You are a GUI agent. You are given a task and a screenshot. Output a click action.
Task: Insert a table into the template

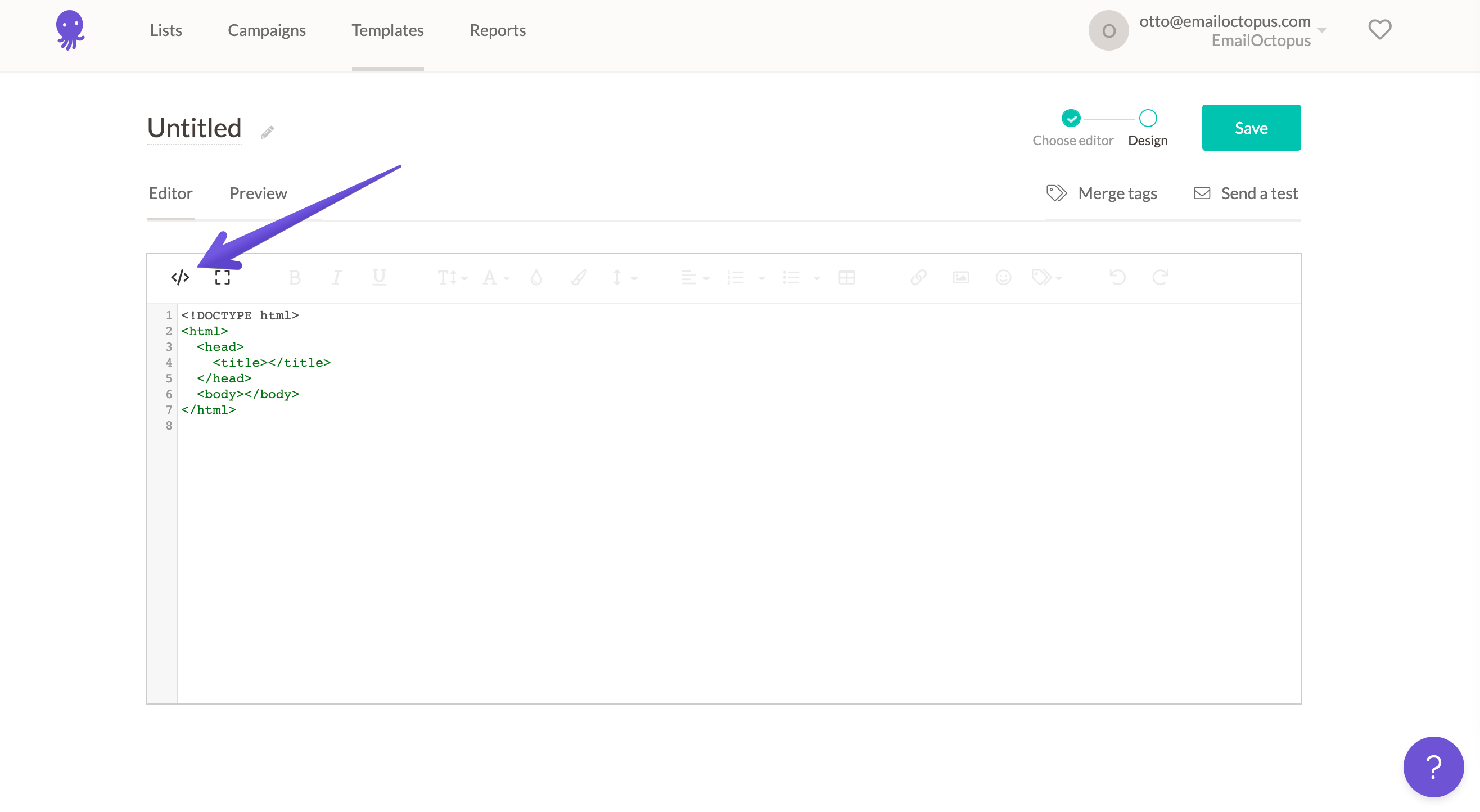click(x=847, y=278)
